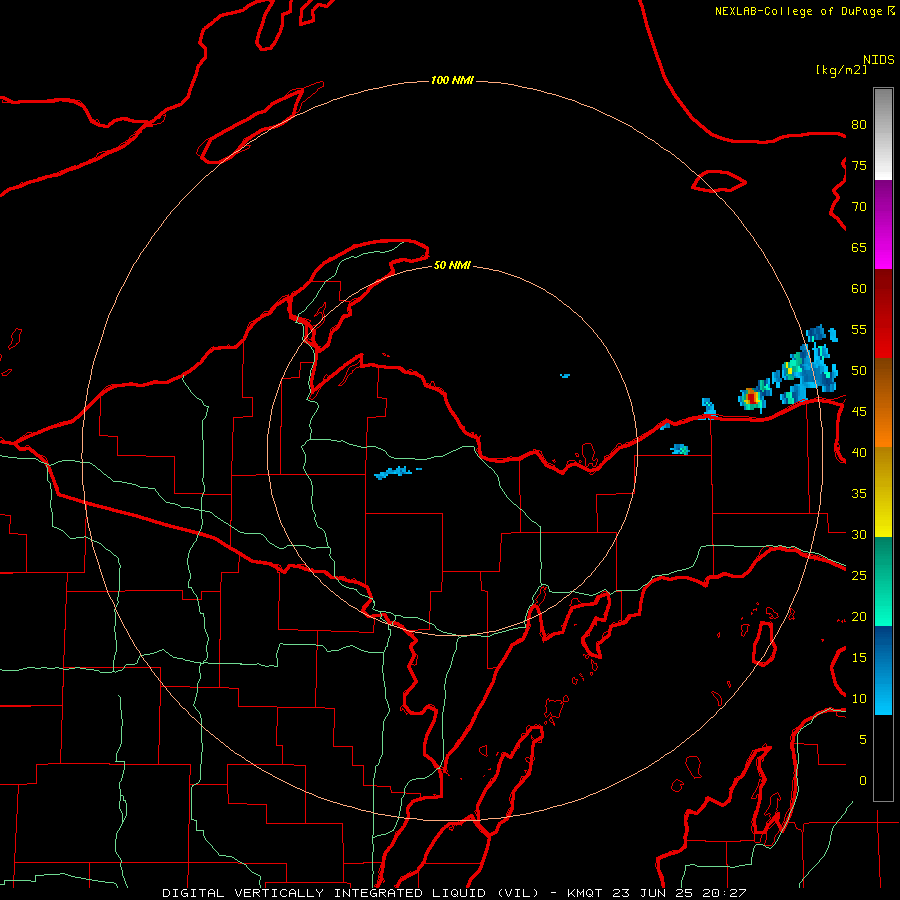900x900 pixels.
Task: Click the dark red band of the color bar
Action: coord(883,314)
